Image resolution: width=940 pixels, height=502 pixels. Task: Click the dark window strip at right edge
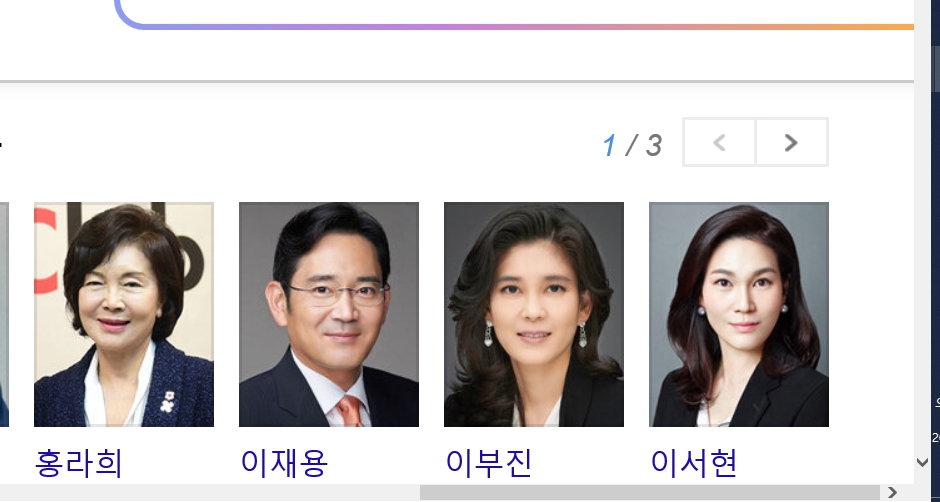[935, 251]
